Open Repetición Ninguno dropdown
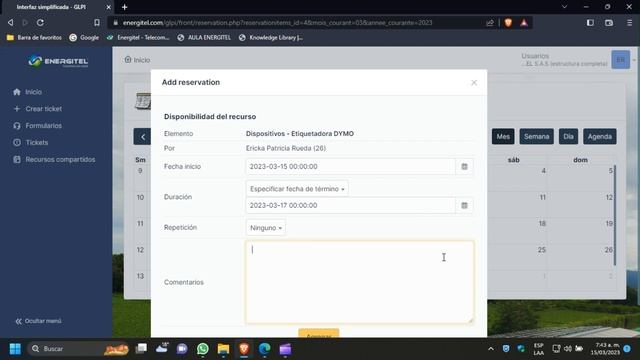 [266, 228]
